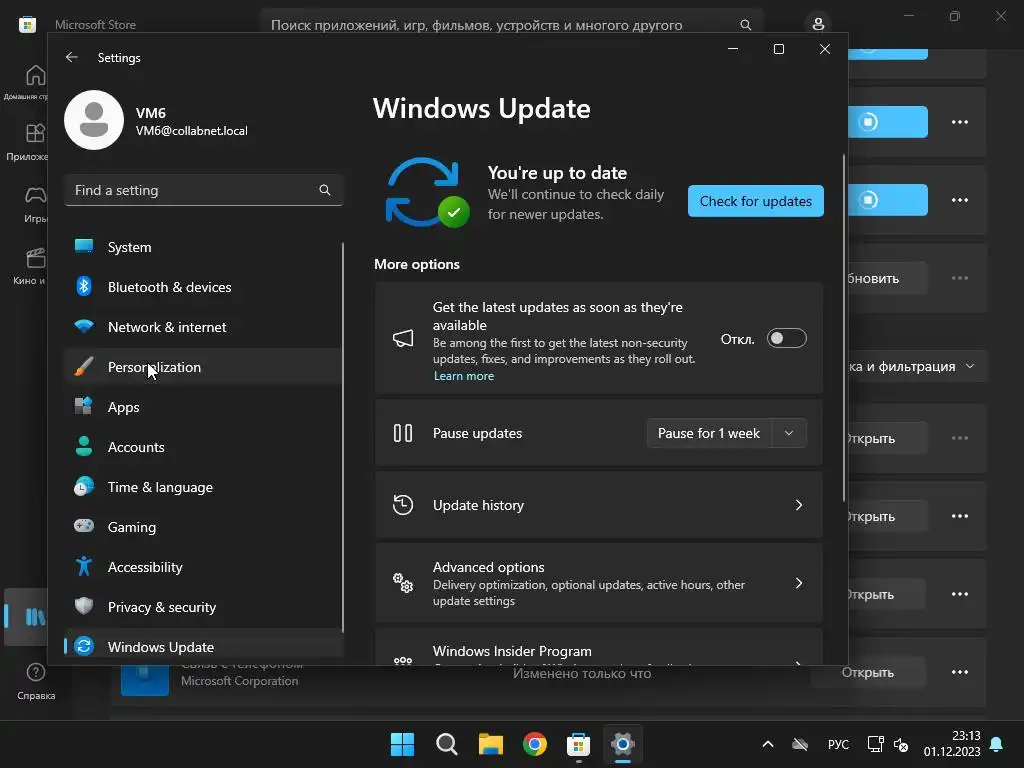Open notification bell in taskbar
This screenshot has width=1024, height=768.
pos(997,744)
